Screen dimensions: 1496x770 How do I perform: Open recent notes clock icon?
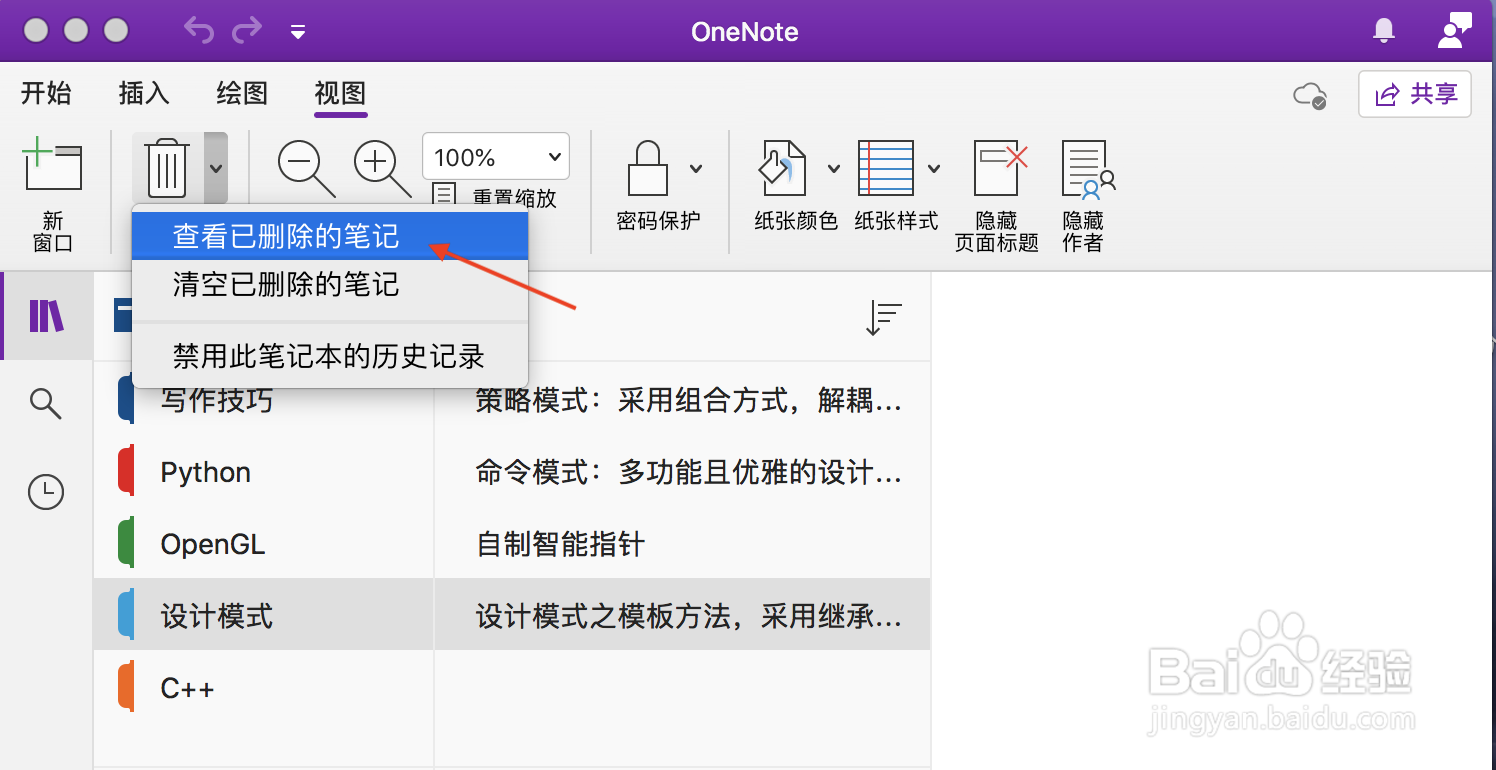pyautogui.click(x=46, y=492)
